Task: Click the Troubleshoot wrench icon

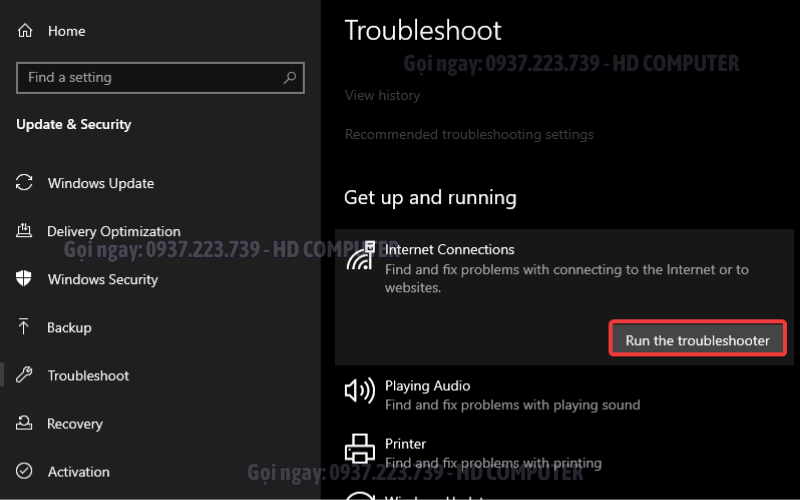Action: [24, 375]
